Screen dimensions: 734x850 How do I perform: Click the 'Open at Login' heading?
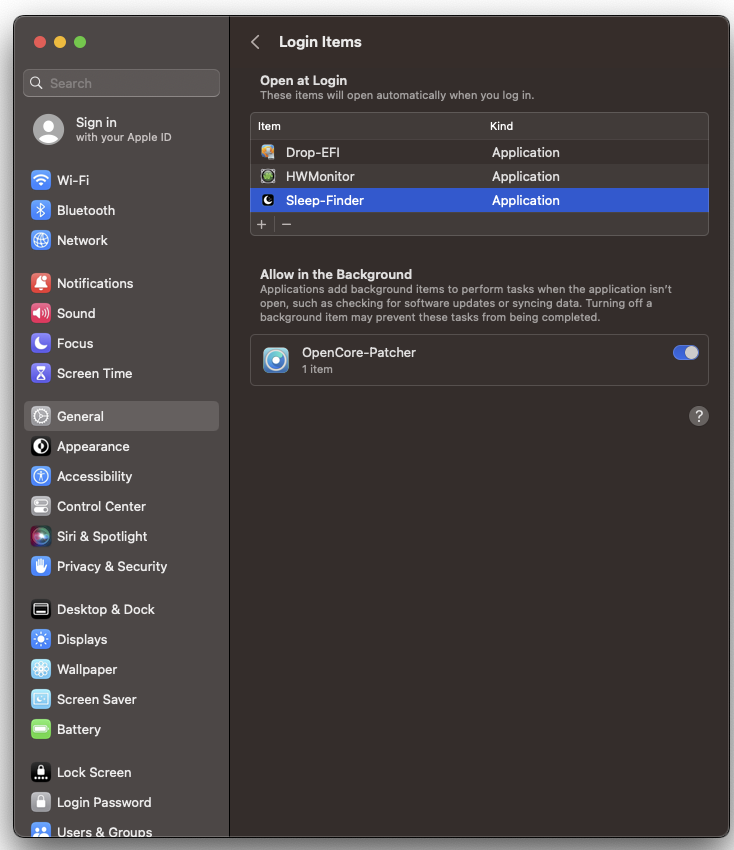304,80
